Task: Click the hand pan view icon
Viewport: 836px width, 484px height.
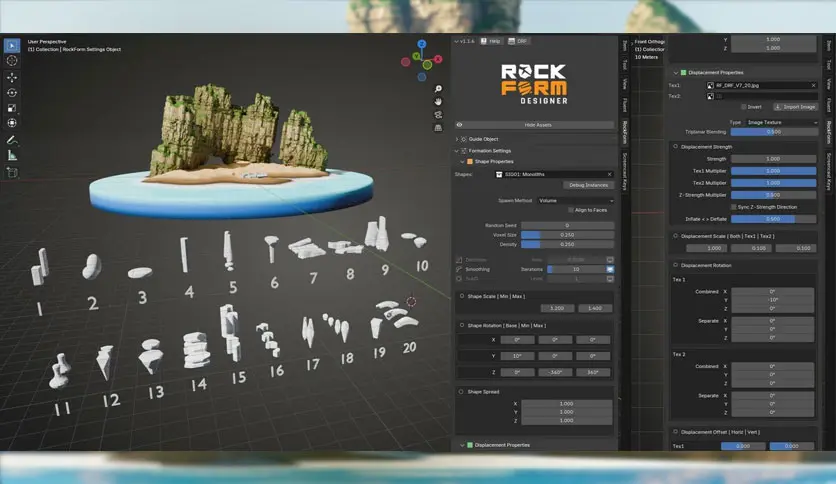Action: click(438, 101)
